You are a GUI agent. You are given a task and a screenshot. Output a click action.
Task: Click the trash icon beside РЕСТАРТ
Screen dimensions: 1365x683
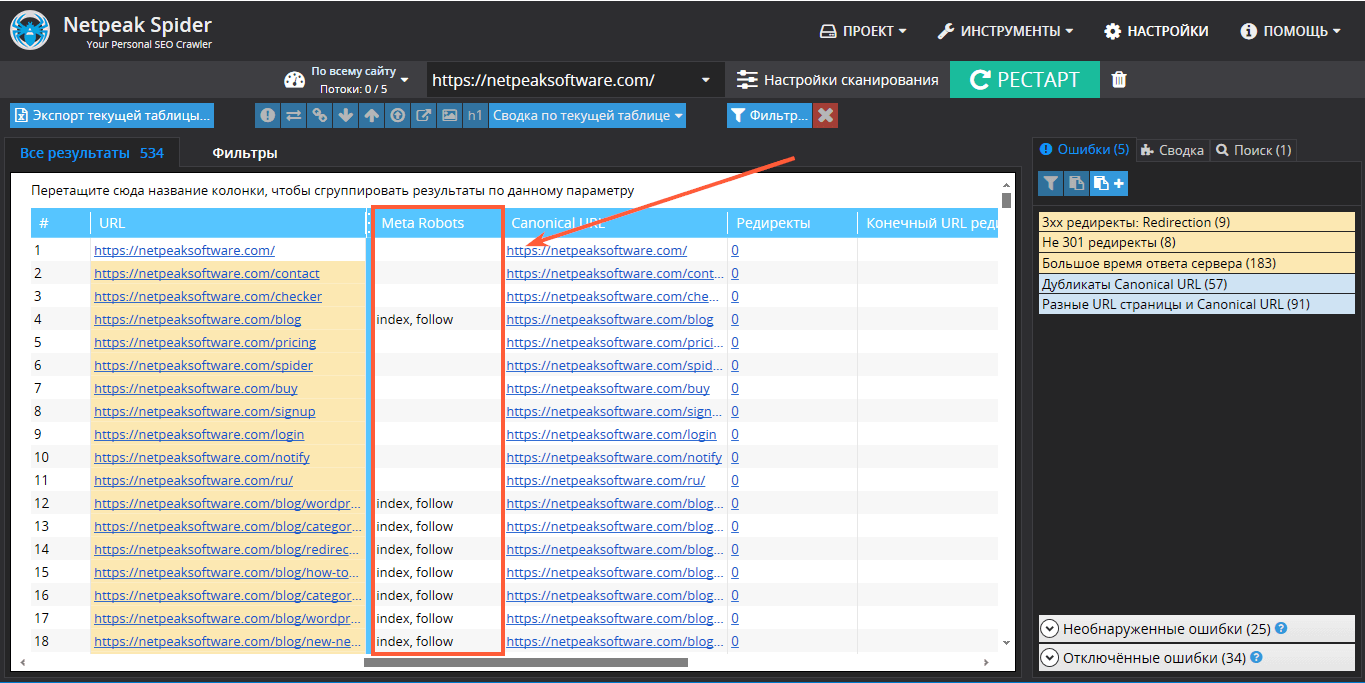(1119, 80)
